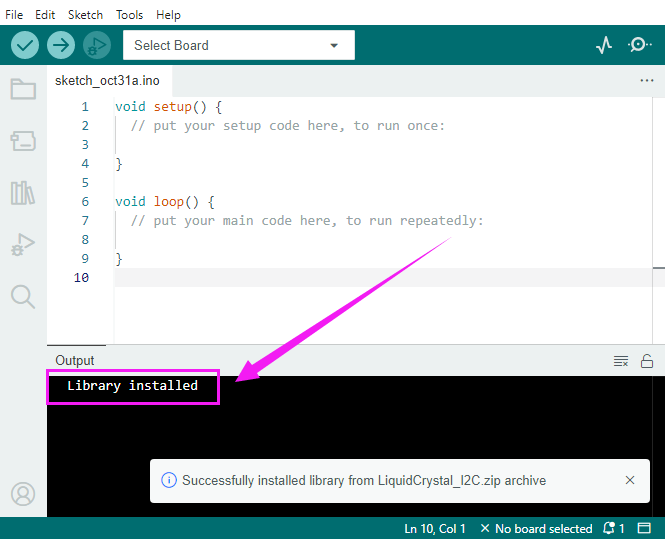Toggle the bottom panel from status bar
This screenshot has width=665, height=539.
point(644,528)
